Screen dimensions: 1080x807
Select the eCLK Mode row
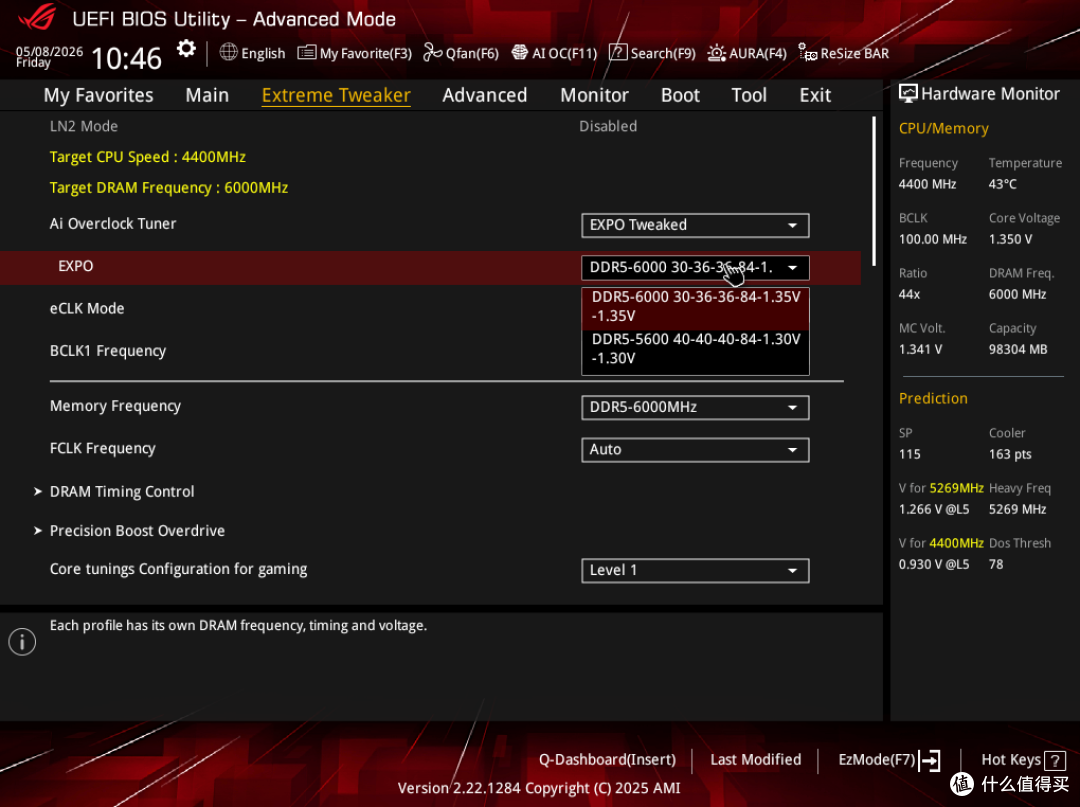430,308
